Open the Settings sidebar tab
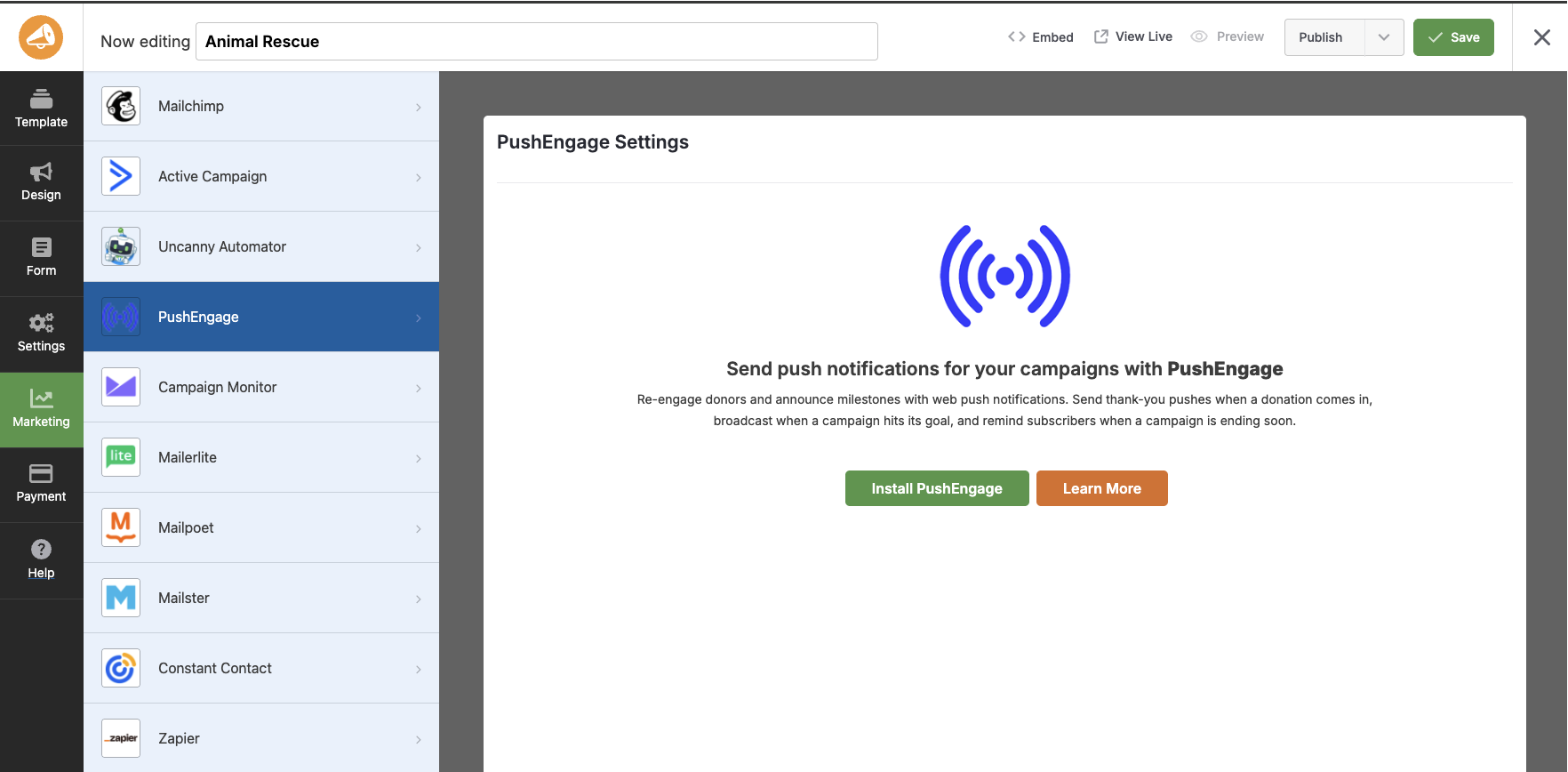 [41, 334]
